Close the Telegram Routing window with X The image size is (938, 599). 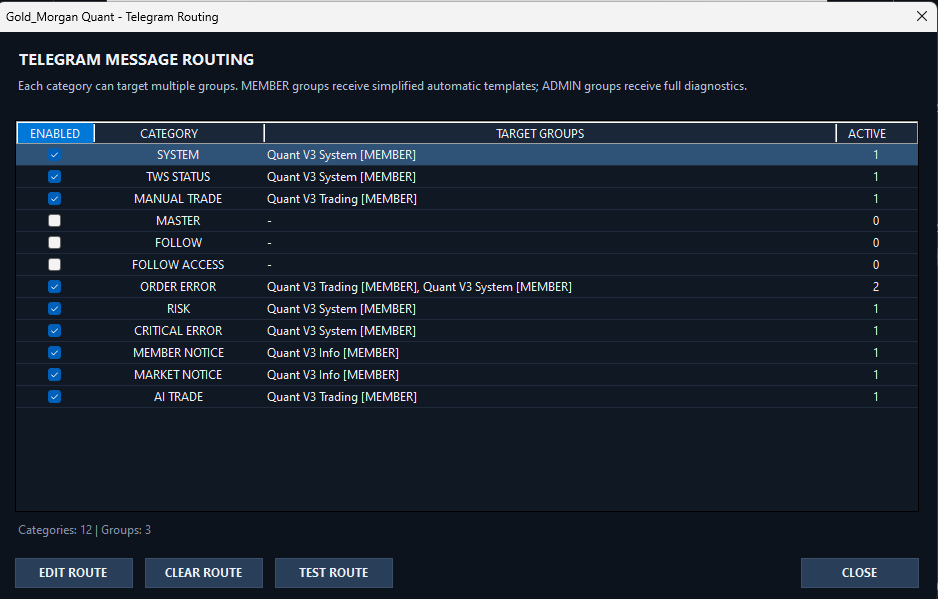(x=922, y=16)
